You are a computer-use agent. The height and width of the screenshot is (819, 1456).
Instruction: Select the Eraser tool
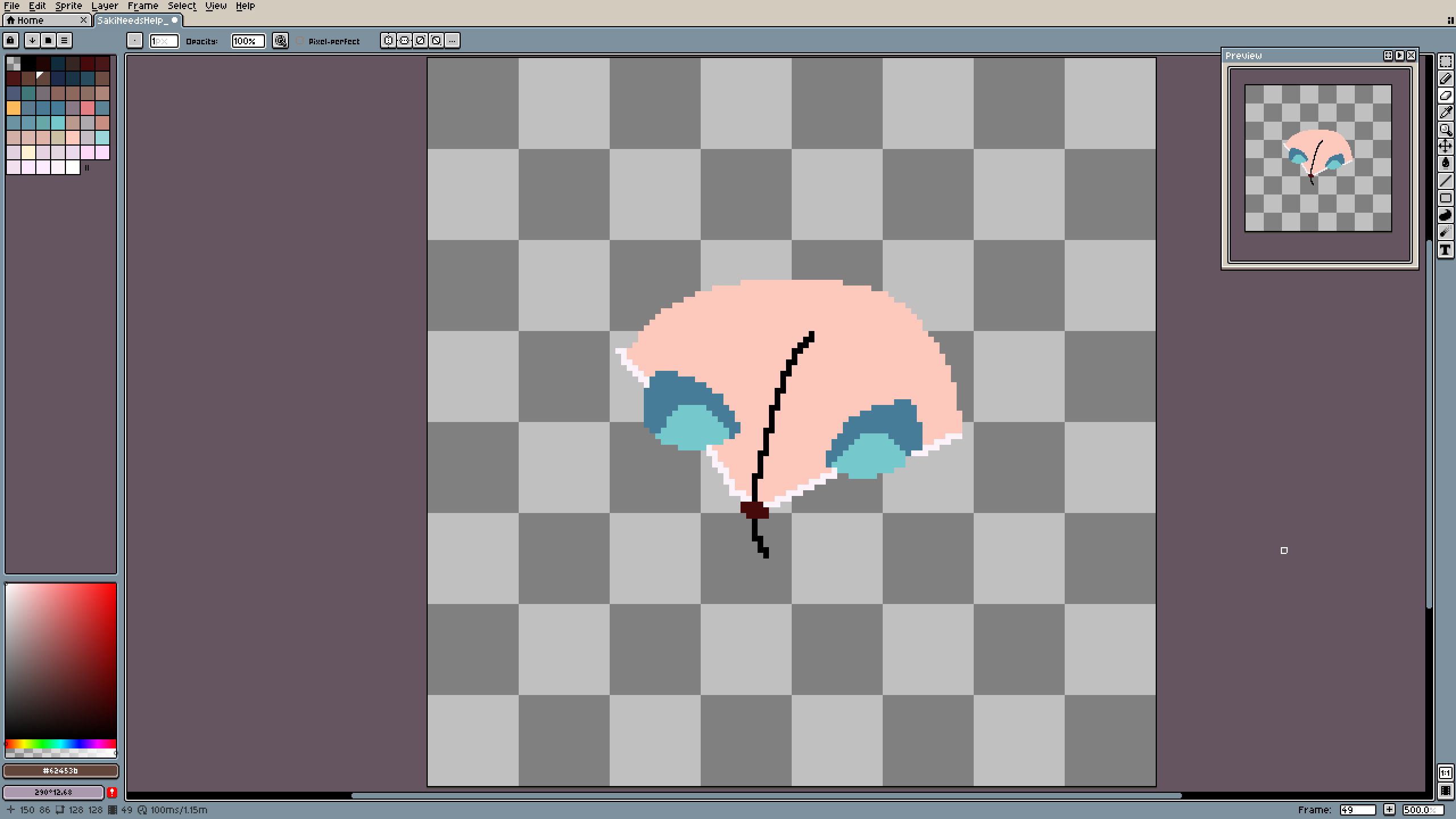pos(1445,96)
